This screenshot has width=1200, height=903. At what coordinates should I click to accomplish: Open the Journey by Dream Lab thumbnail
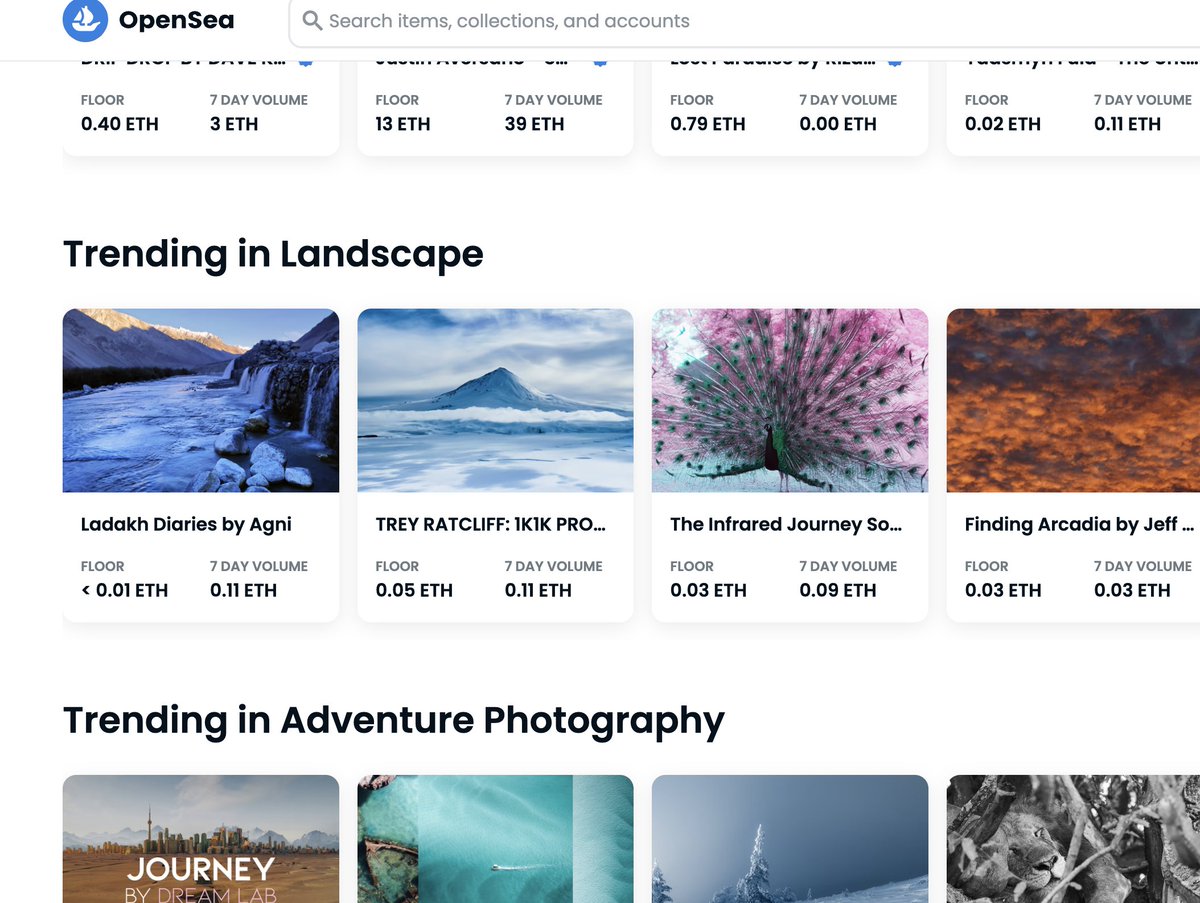(x=201, y=839)
